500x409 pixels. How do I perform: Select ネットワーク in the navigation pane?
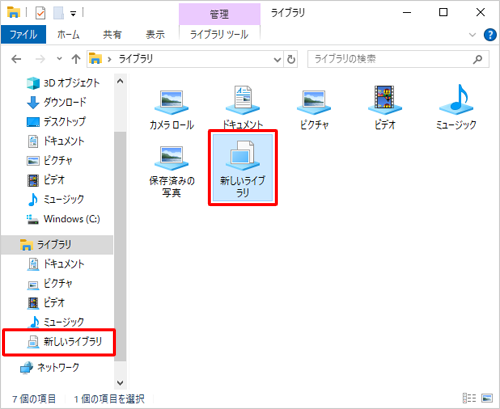(x=49, y=367)
